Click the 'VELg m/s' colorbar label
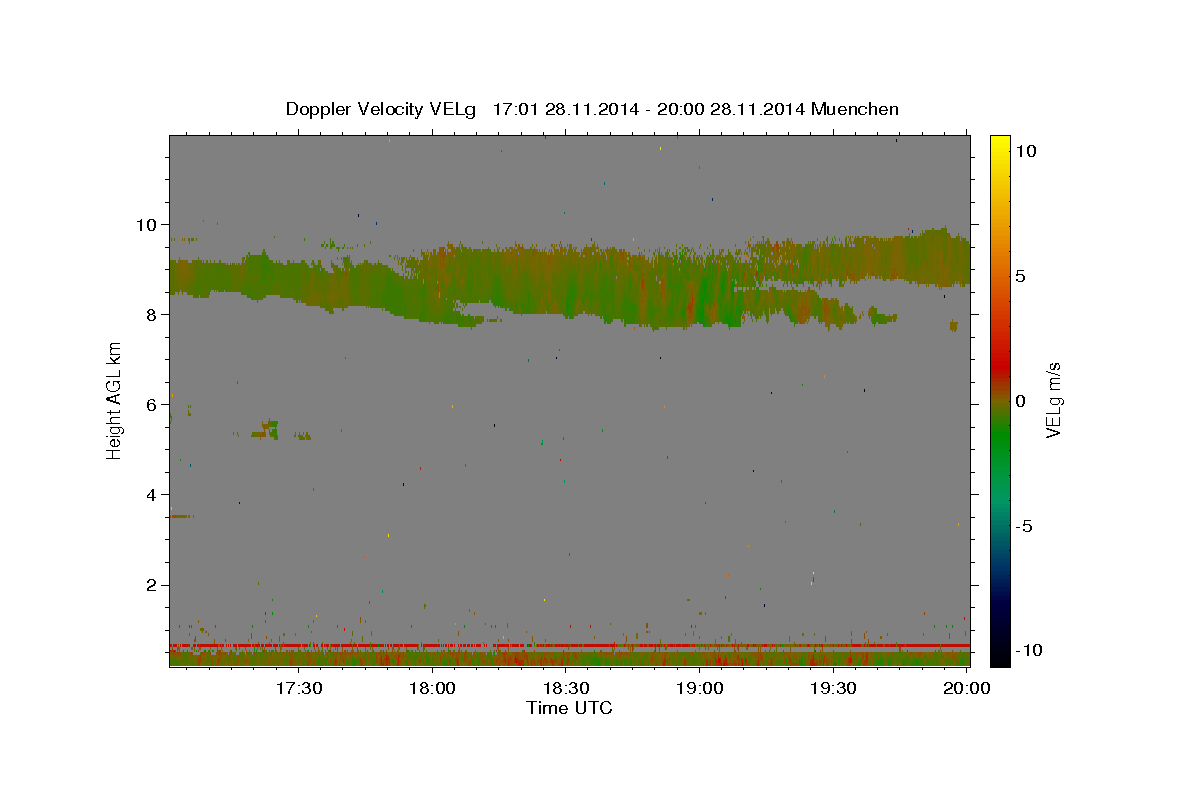 (1053, 401)
